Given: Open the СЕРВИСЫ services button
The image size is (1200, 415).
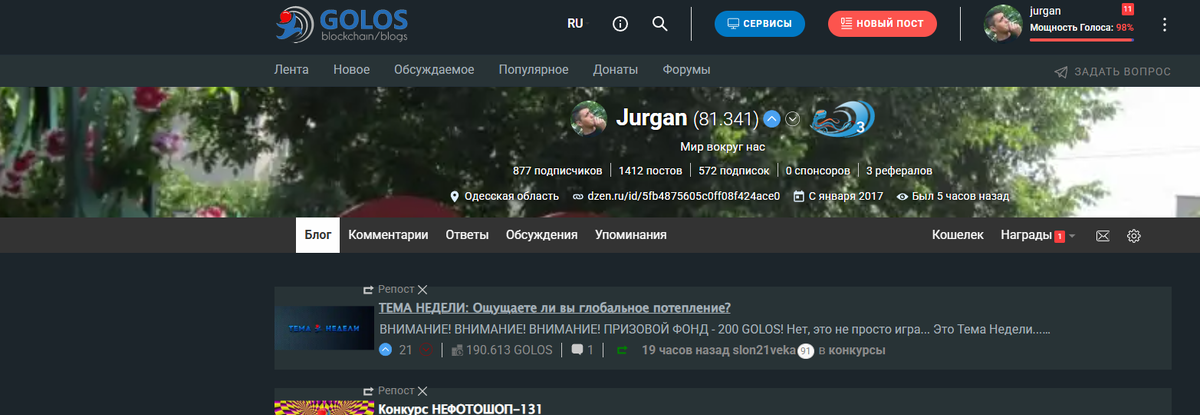Looking at the screenshot, I should click(759, 24).
